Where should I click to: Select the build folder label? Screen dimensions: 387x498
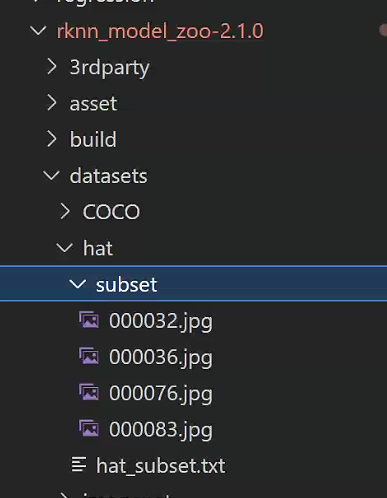(93, 139)
